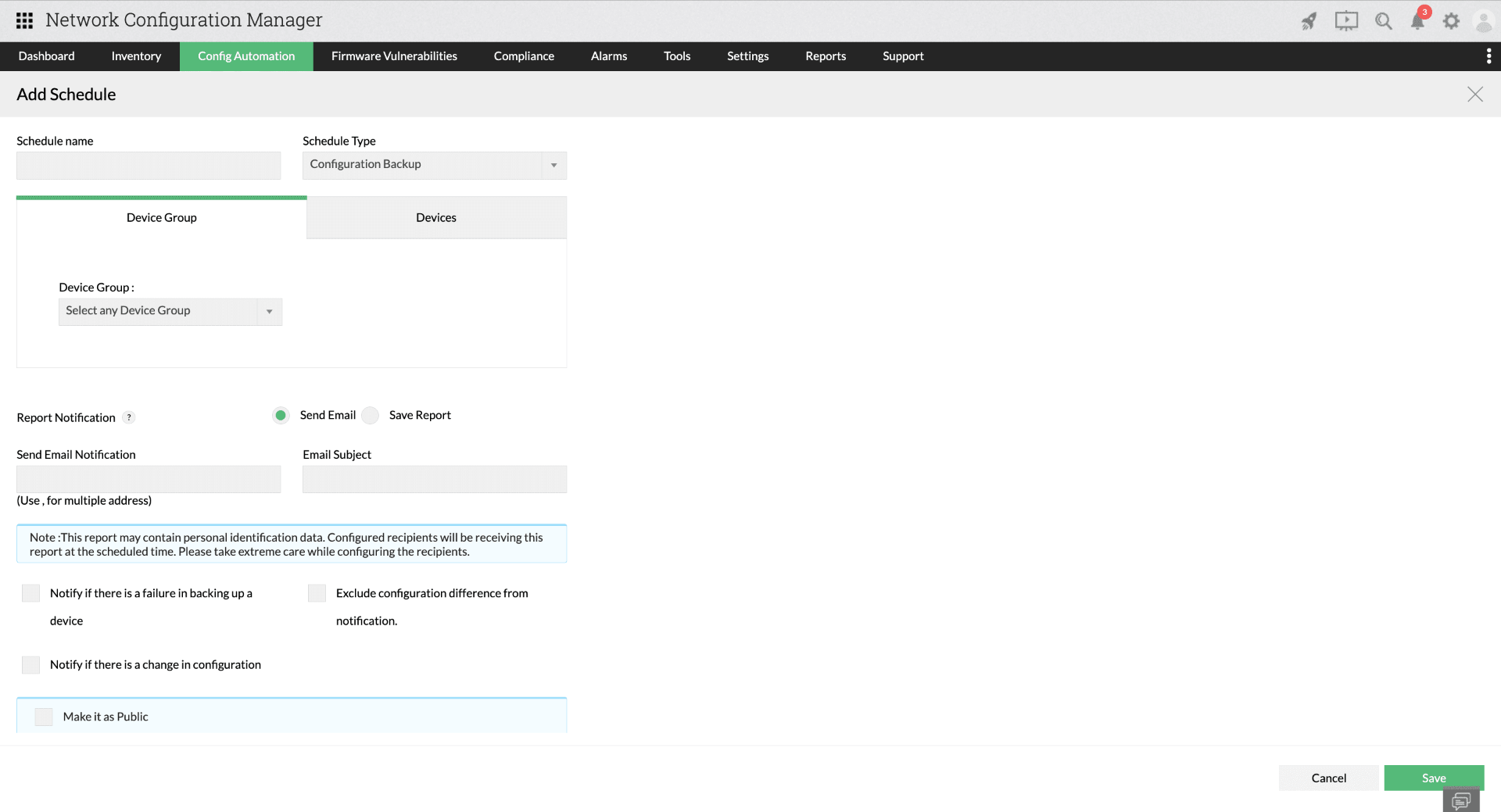Check the Make it as Public box
The image size is (1501, 812).
(x=44, y=717)
